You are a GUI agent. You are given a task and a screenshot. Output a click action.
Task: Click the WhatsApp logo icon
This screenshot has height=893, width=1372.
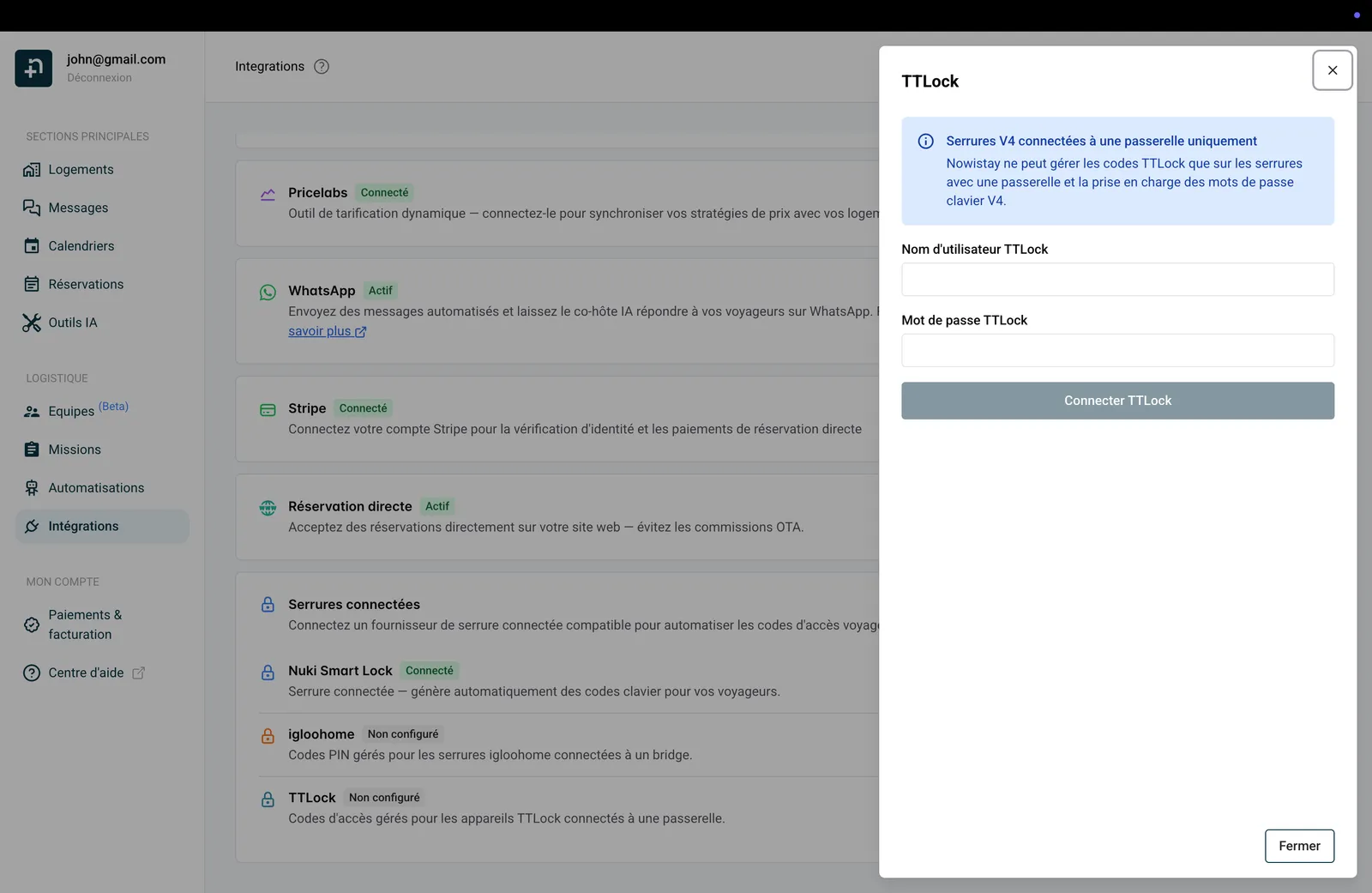268,293
